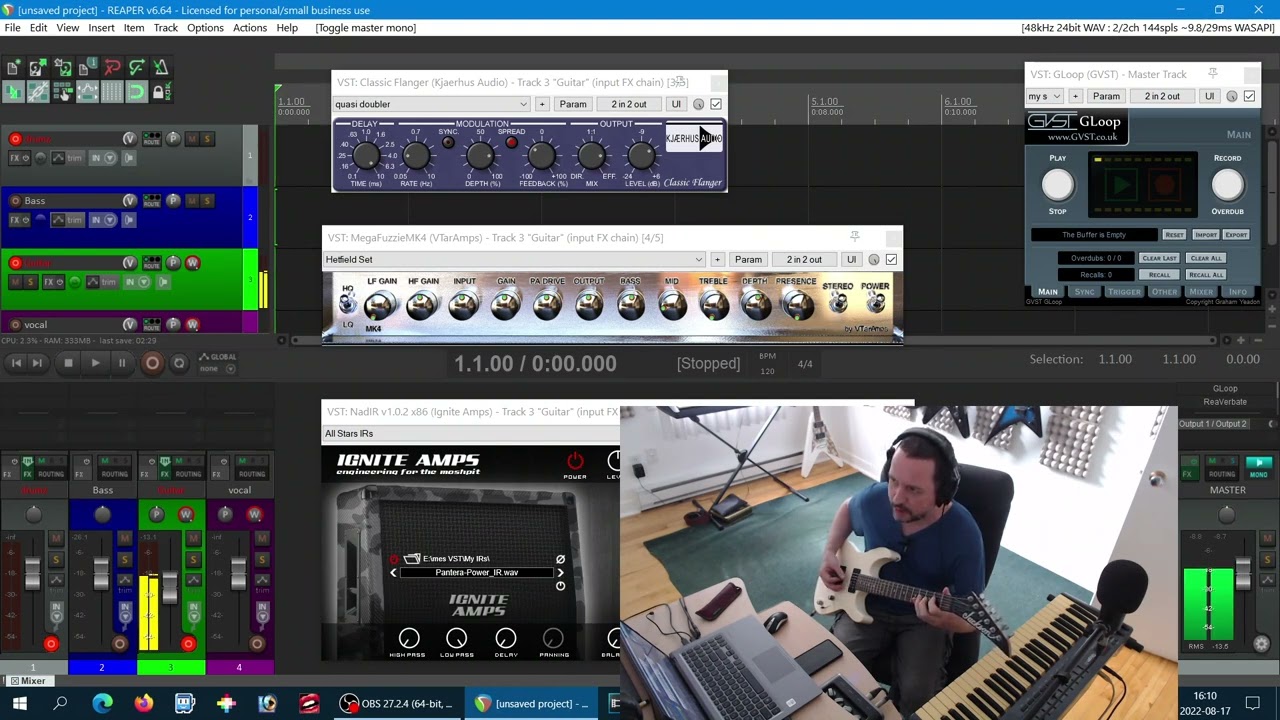1280x720 pixels.
Task: Open the Track menu
Action: pos(166,28)
